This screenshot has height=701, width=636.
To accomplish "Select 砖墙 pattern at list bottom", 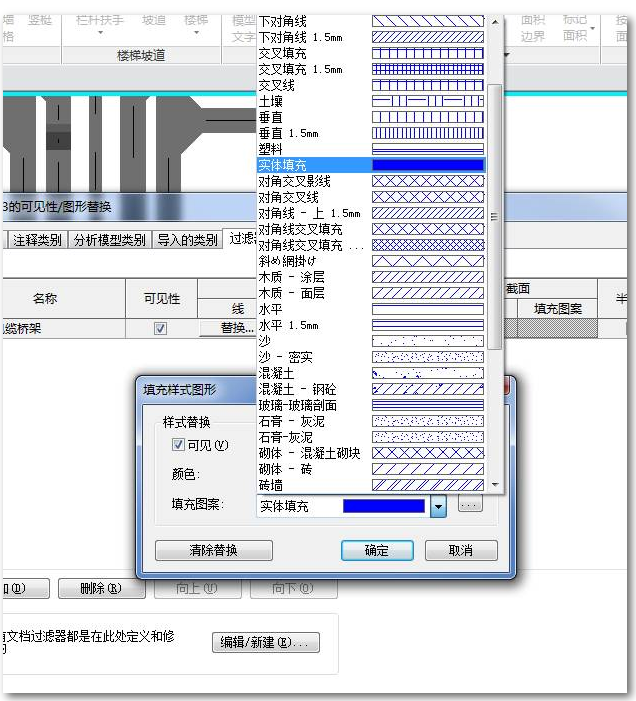I will click(x=371, y=485).
